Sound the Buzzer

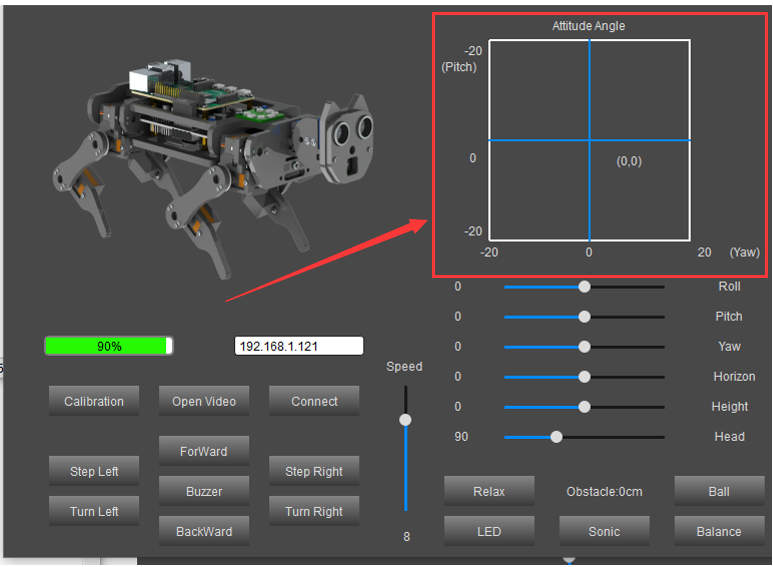coord(204,491)
